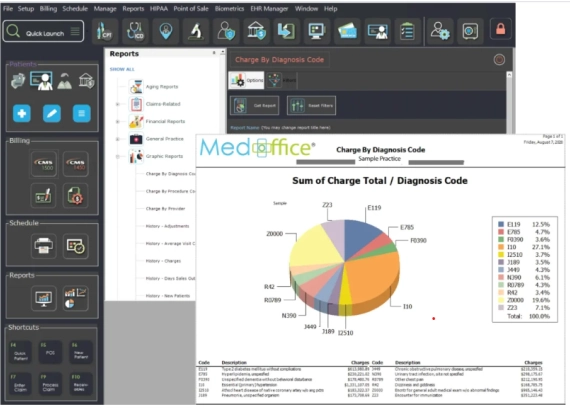The width and height of the screenshot is (570, 412).
Task: Open the Setup menu
Action: point(26,9)
